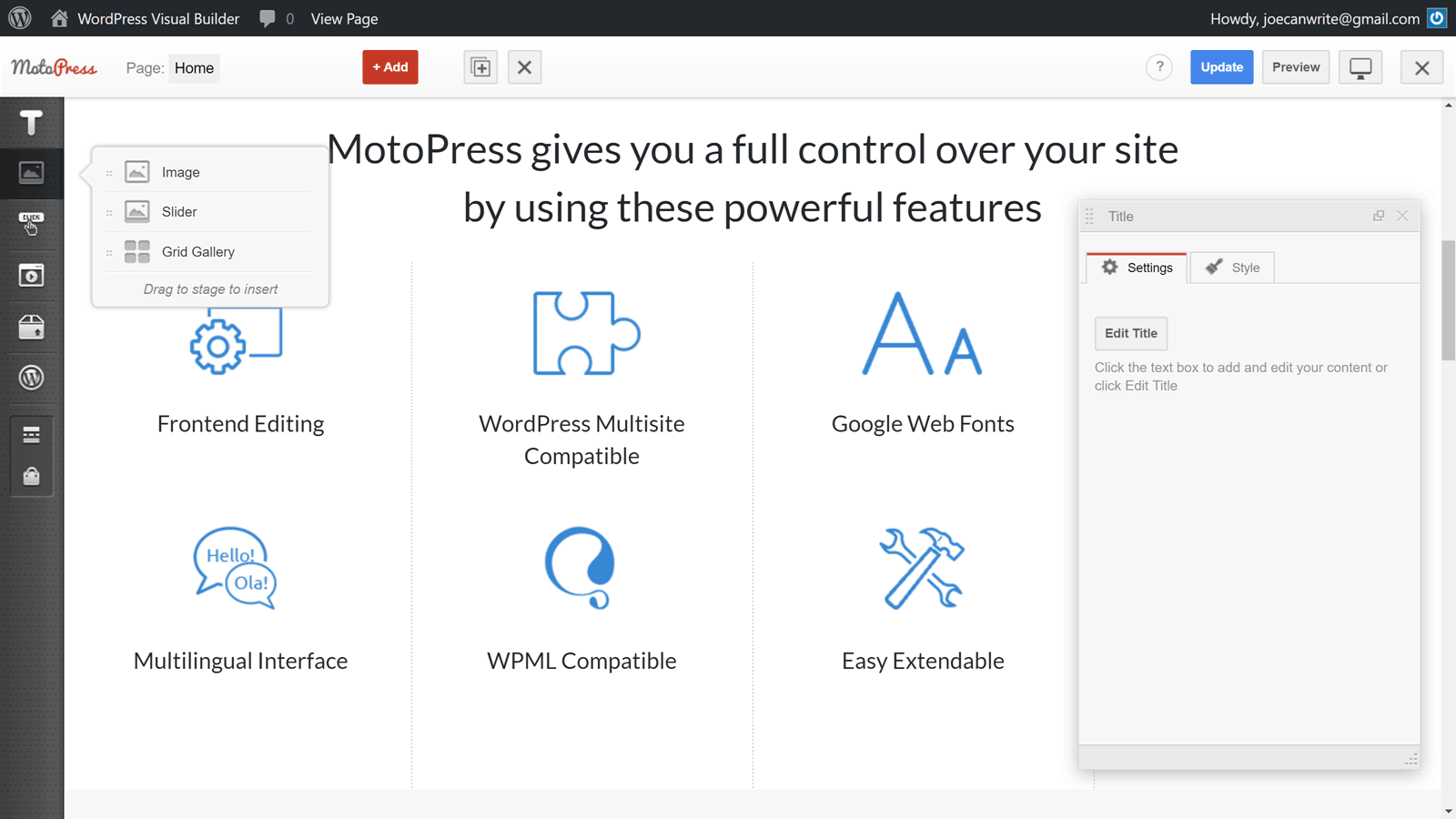Viewport: 1456px width, 819px height.
Task: Open the responsive preview mode icon
Action: click(1360, 66)
